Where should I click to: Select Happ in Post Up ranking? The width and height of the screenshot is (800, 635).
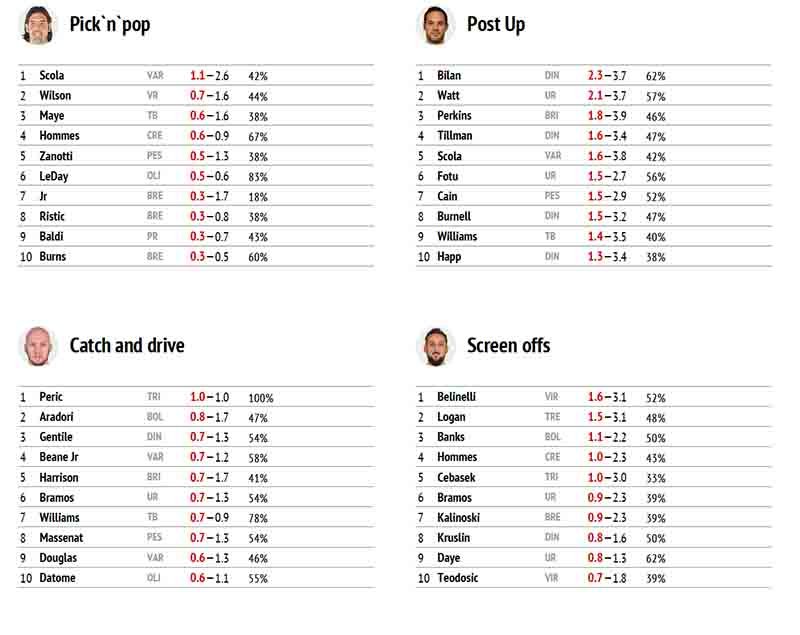449,257
